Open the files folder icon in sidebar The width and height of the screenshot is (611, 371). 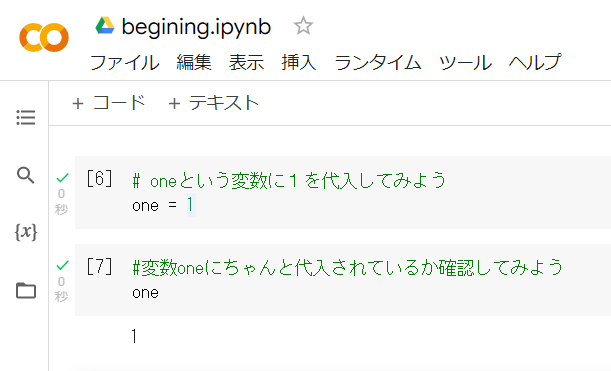tap(26, 290)
